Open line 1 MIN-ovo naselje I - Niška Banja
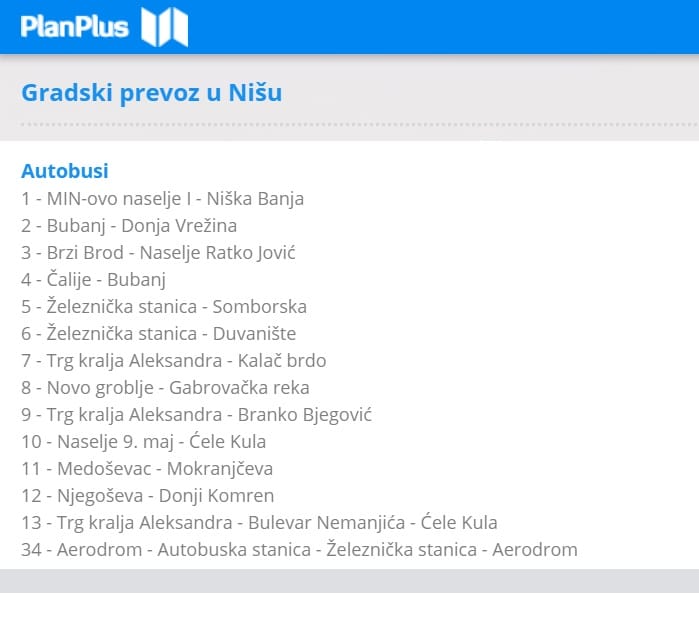This screenshot has width=699, height=626. pos(162,198)
